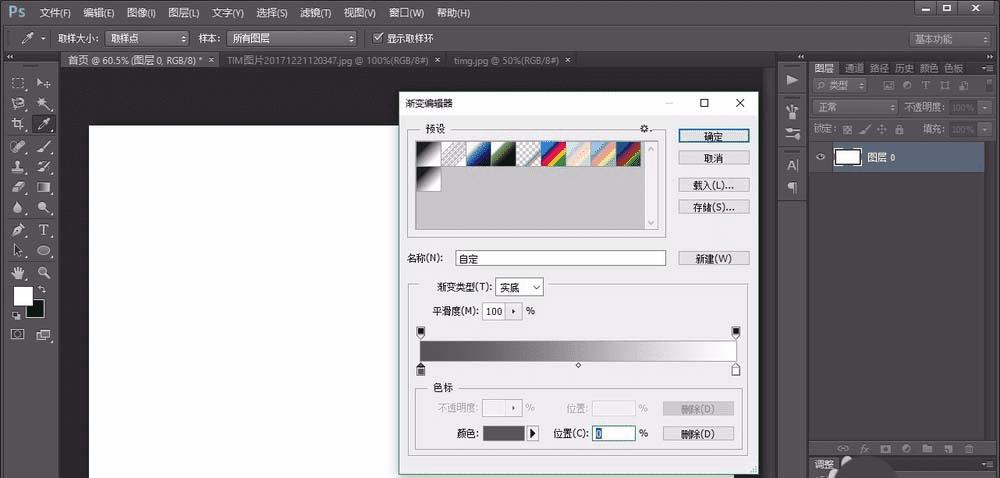Select the Eraser tool

18,187
